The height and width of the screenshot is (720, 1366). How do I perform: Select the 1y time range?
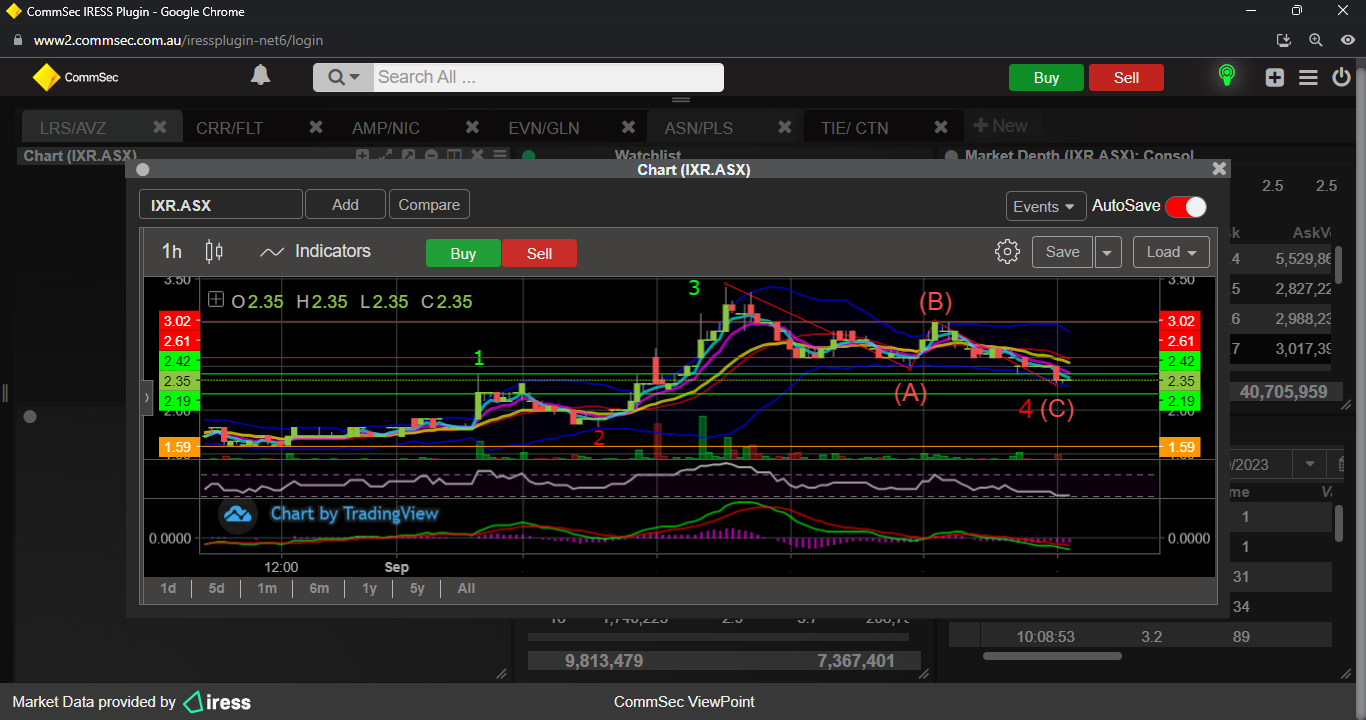(x=369, y=588)
